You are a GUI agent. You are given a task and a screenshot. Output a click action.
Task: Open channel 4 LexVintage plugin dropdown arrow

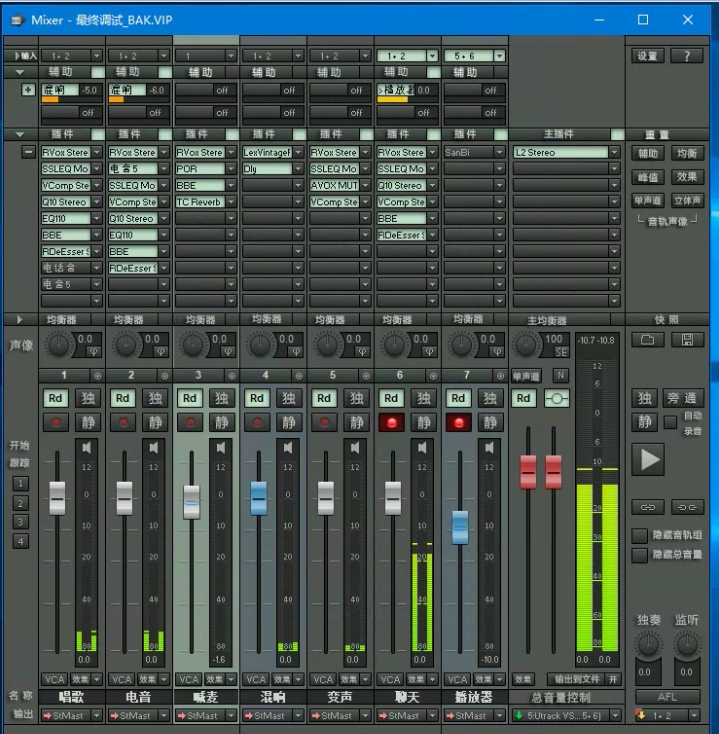pos(298,153)
